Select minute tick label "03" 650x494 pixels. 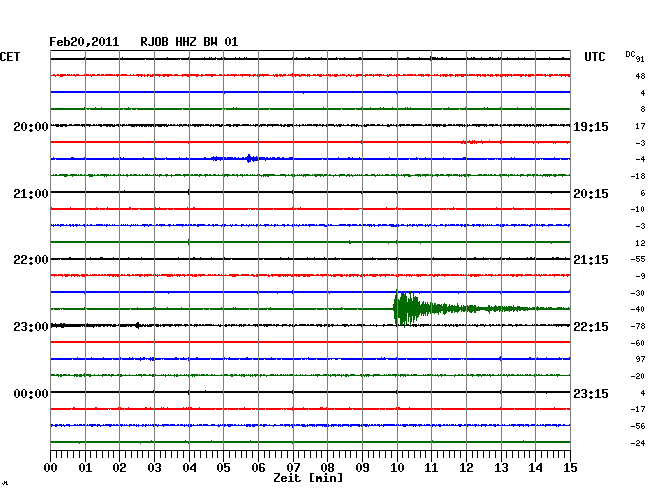coord(154,467)
